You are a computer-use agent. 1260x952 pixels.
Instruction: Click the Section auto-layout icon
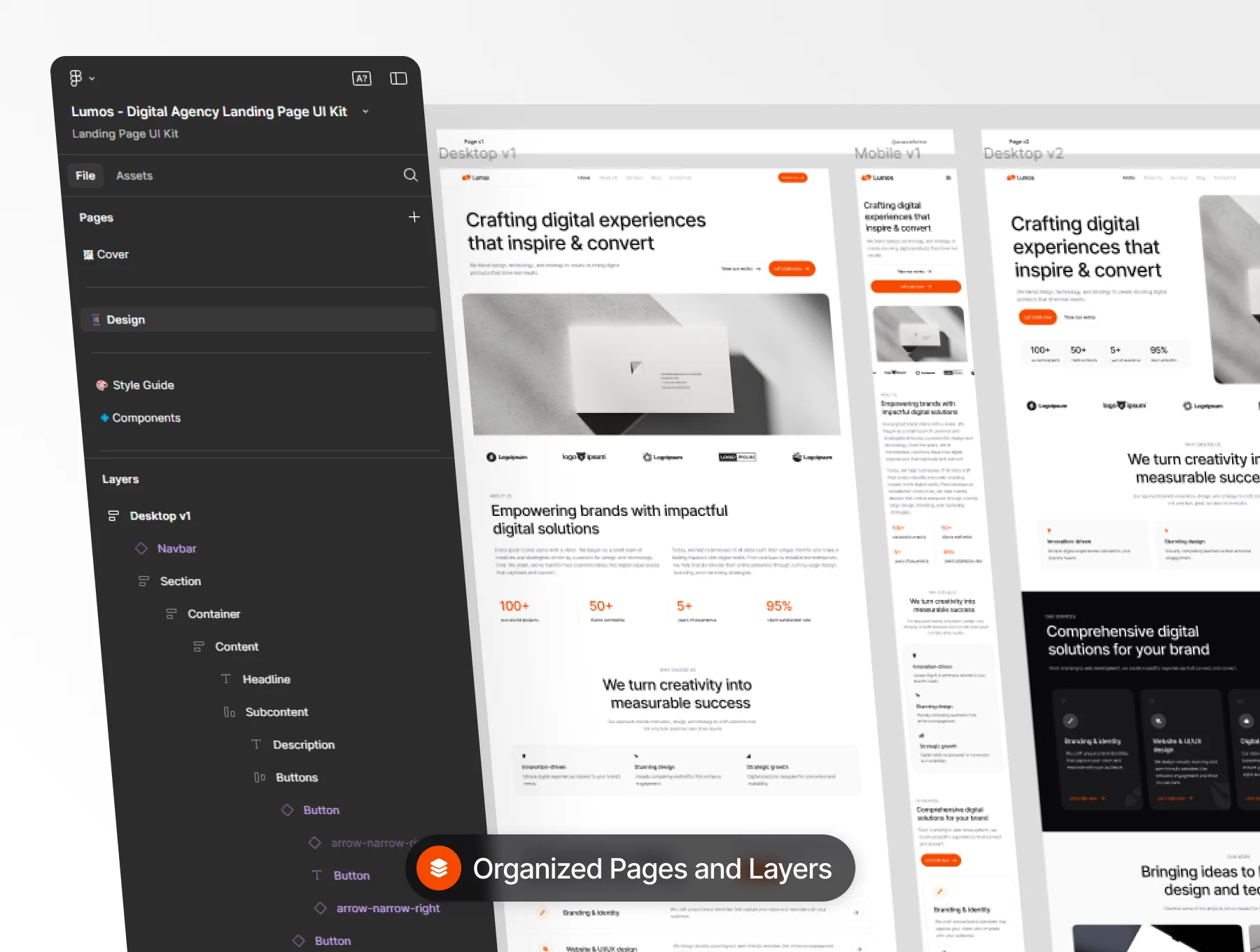pos(143,581)
